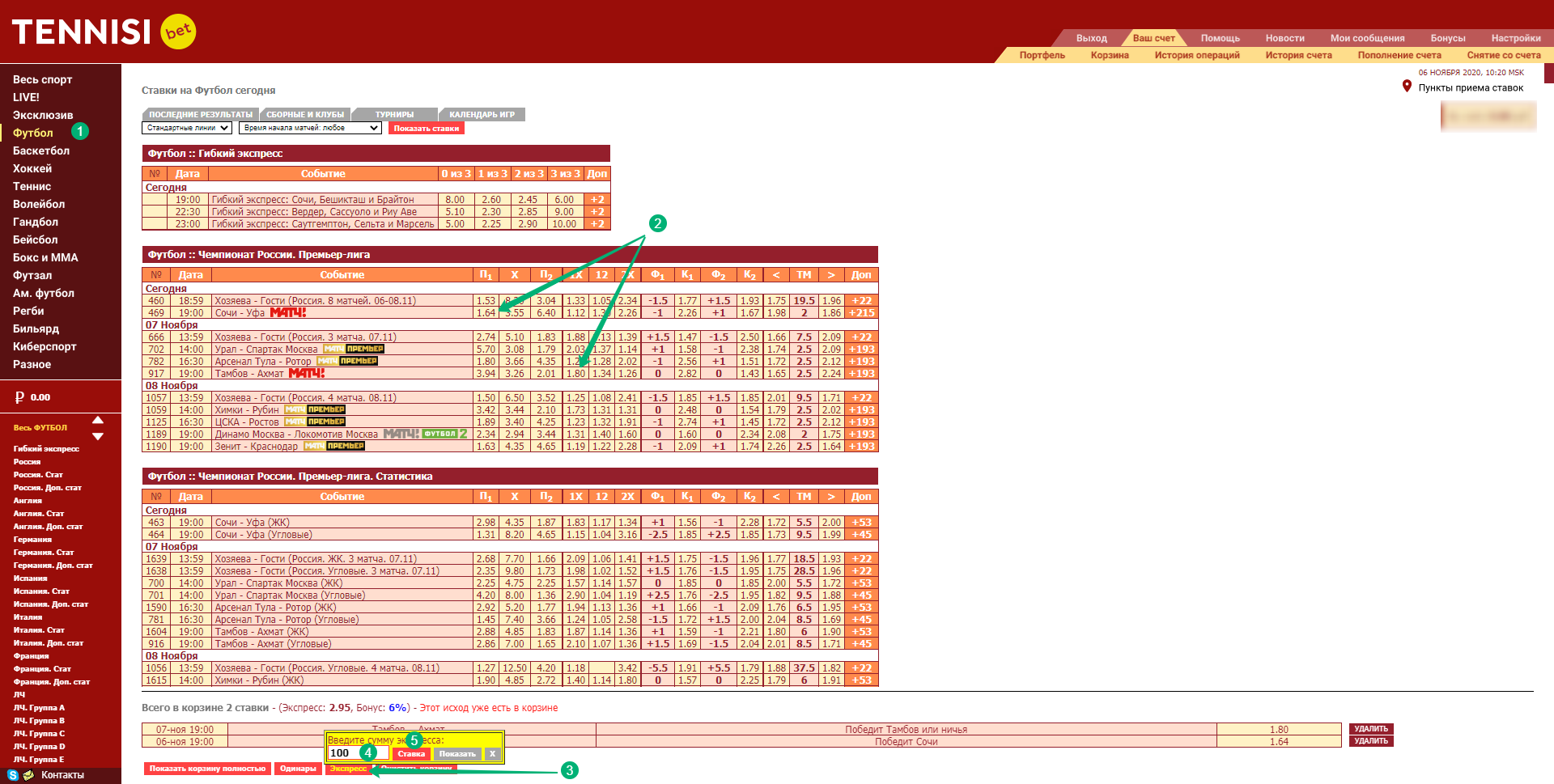Select Теннис in the sports sidebar

[x=32, y=186]
